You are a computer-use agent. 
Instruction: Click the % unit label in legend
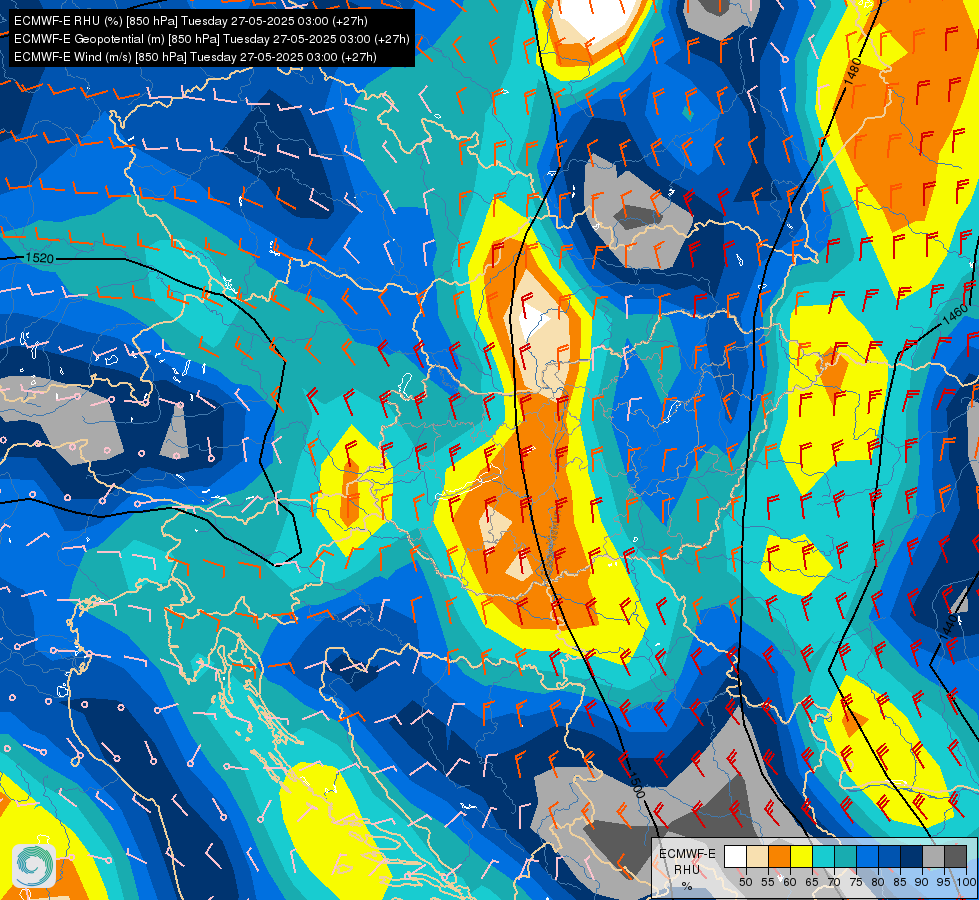tap(687, 886)
